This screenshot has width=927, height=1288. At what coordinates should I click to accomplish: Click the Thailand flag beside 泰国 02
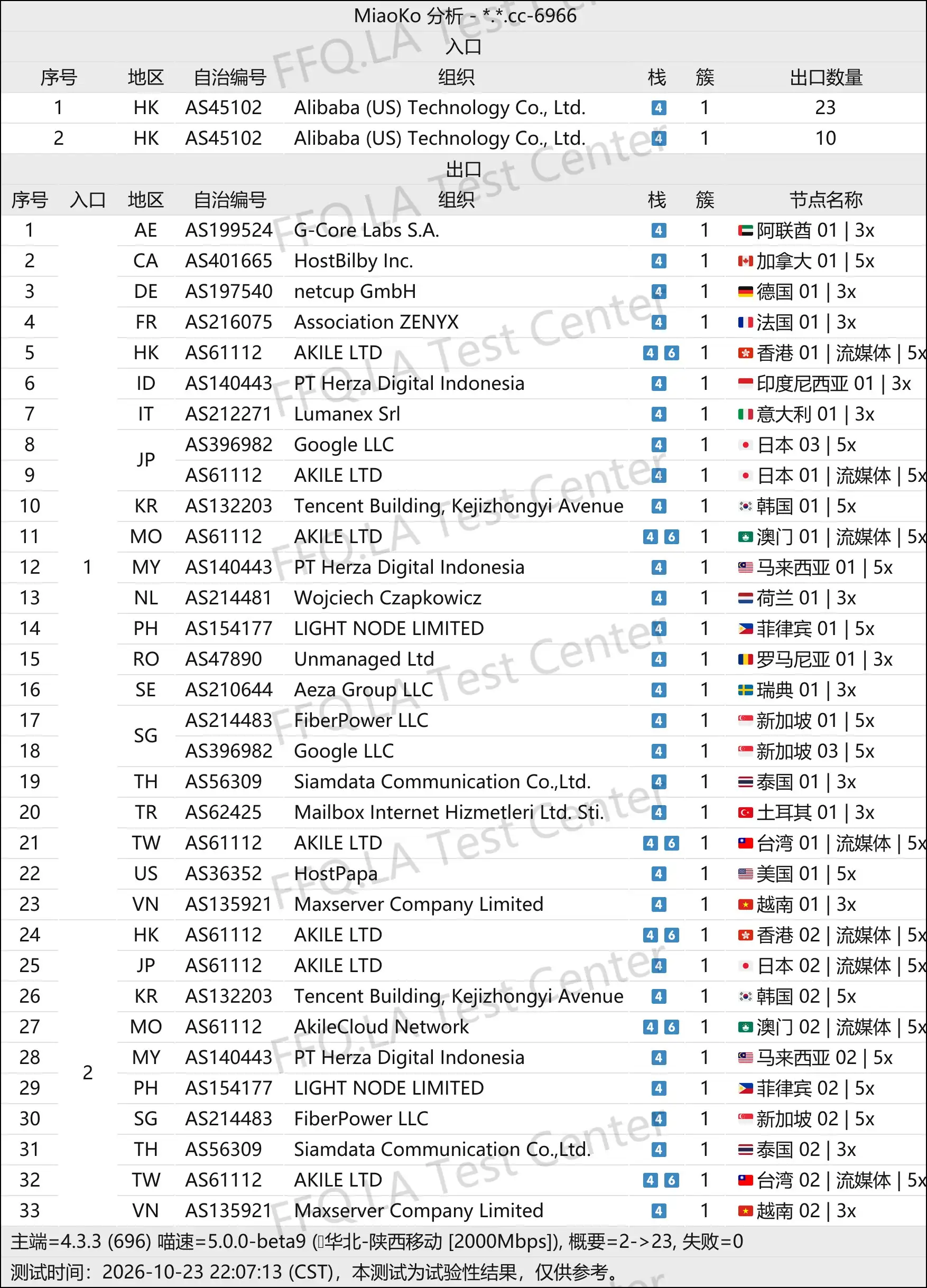click(745, 1150)
